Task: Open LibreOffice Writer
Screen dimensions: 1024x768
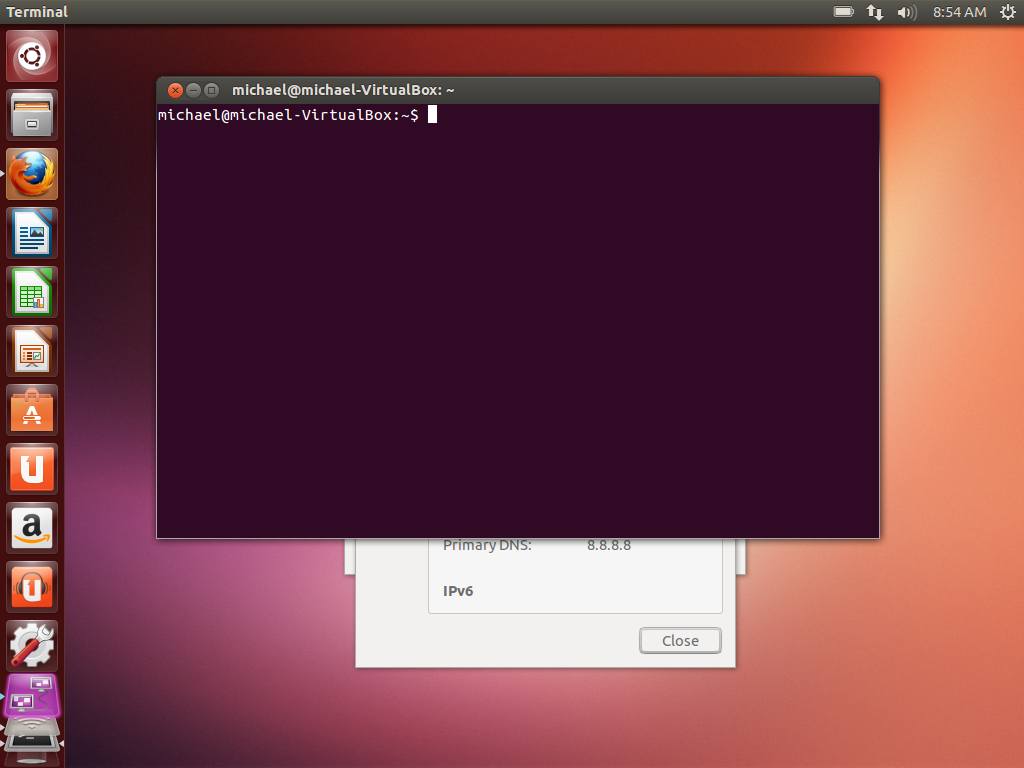Action: (32, 233)
